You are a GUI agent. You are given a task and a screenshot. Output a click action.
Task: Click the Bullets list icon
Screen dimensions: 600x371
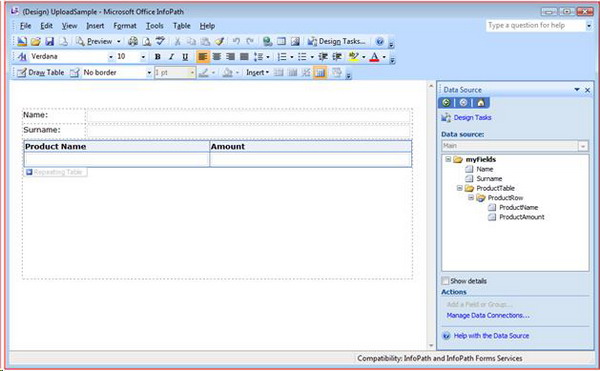pos(302,57)
